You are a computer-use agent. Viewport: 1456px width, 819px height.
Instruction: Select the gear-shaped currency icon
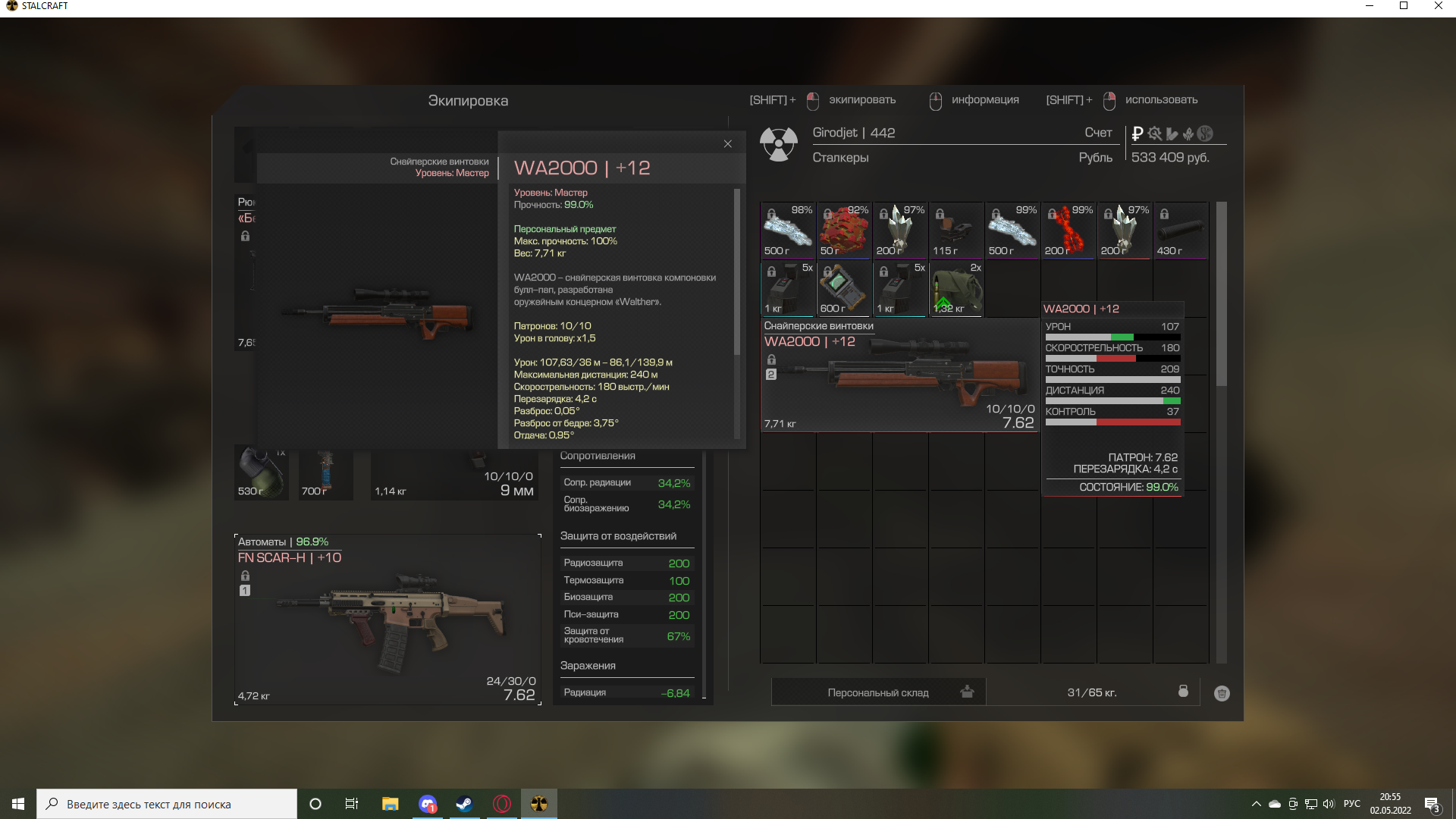1154,133
